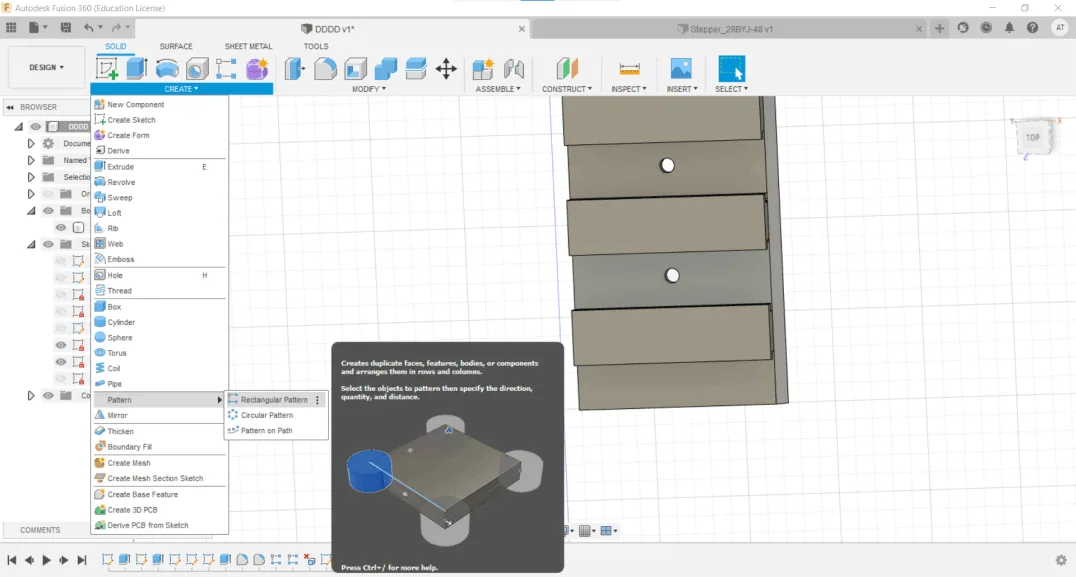
Task: Click the New Component assemble icon
Action: (483, 69)
